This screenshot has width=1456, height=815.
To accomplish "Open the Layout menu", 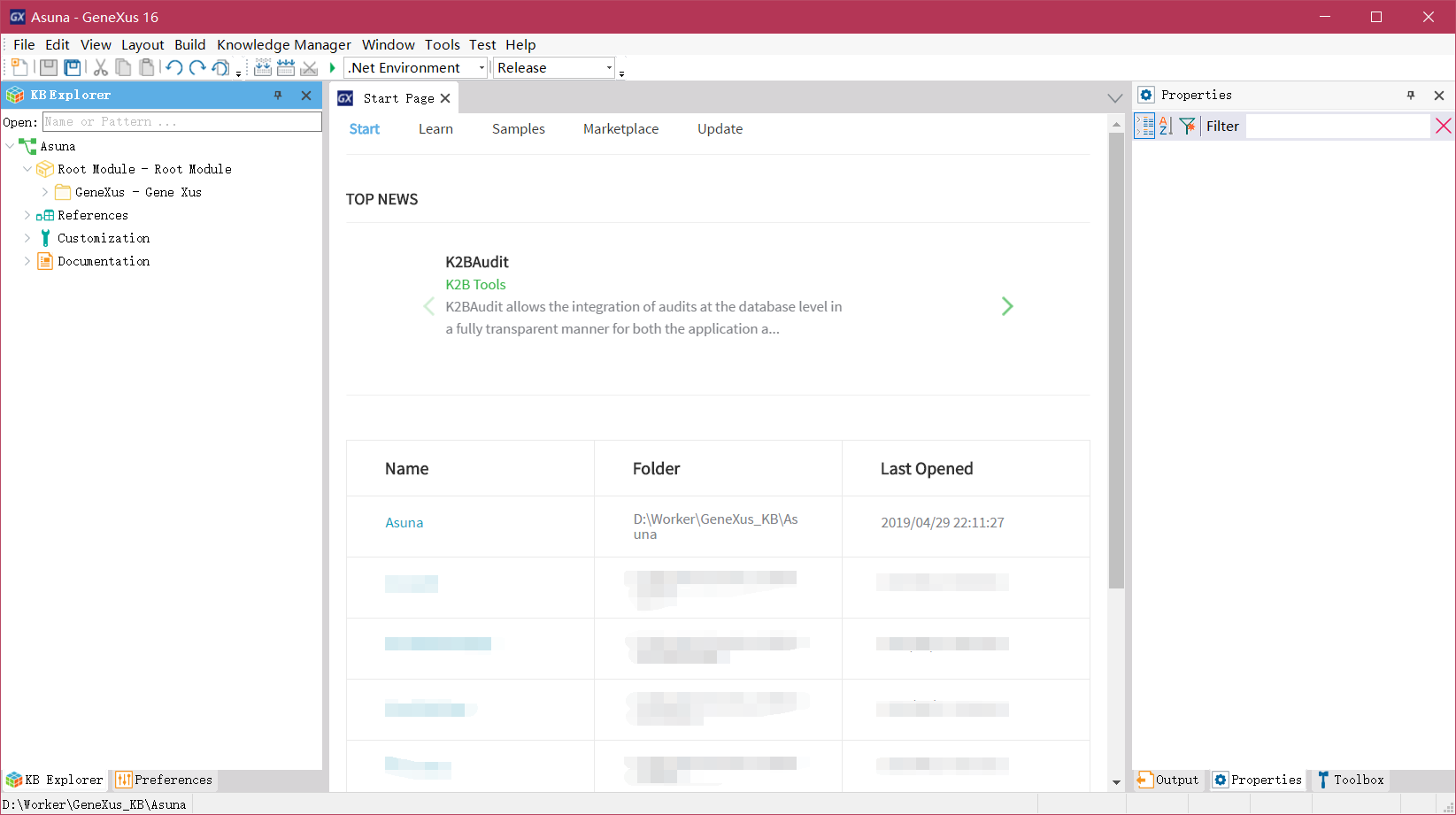I will (x=143, y=44).
